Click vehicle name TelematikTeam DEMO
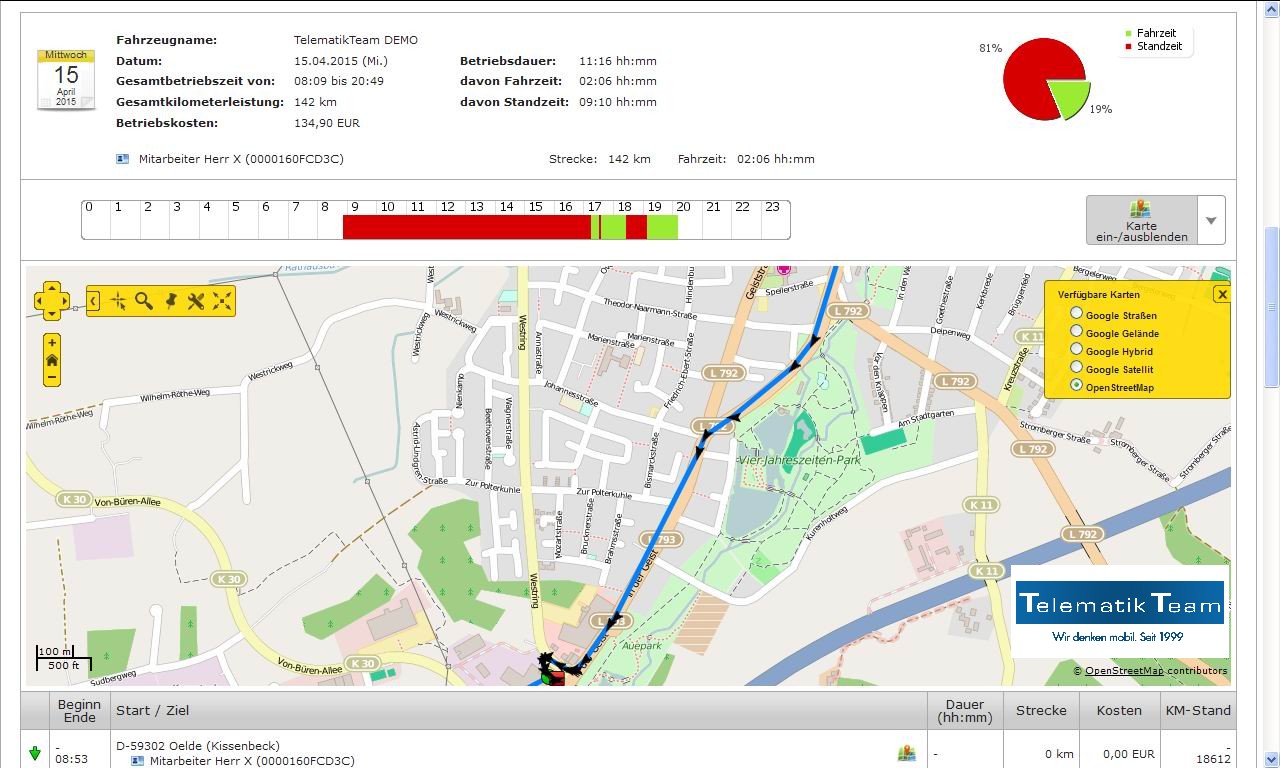The image size is (1280, 768). tap(356, 40)
